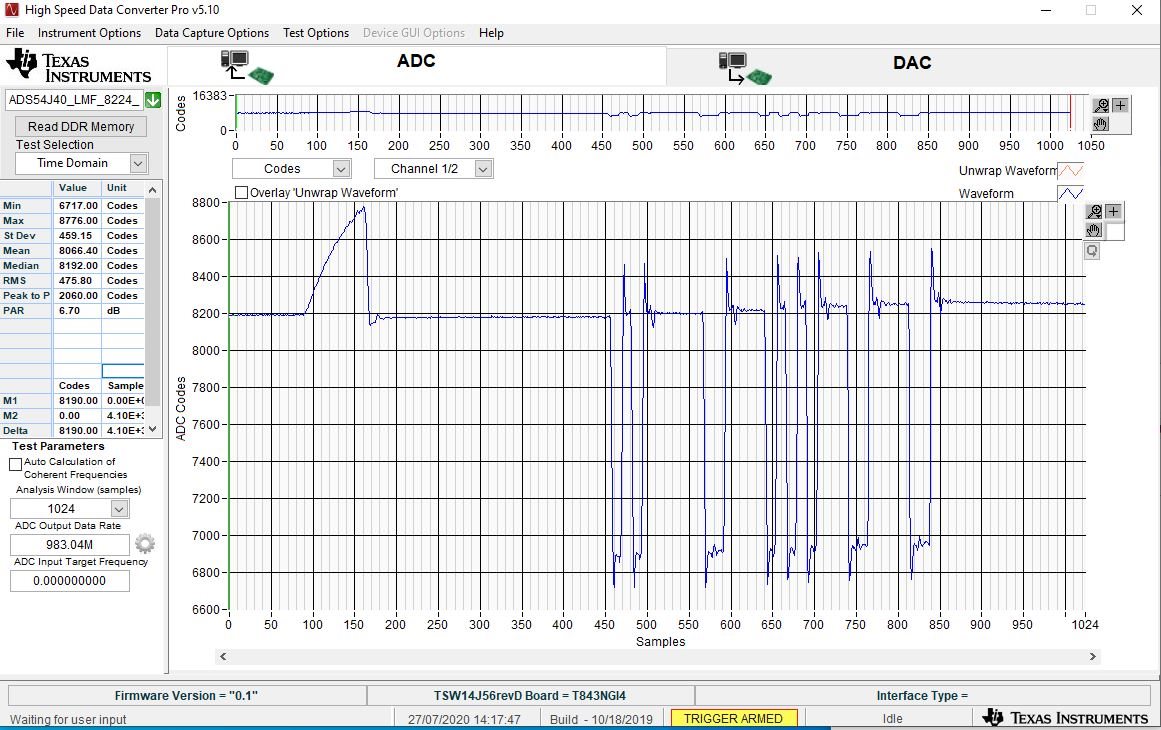Click Read DDR Memory button
This screenshot has width=1161, height=730.
(81, 127)
